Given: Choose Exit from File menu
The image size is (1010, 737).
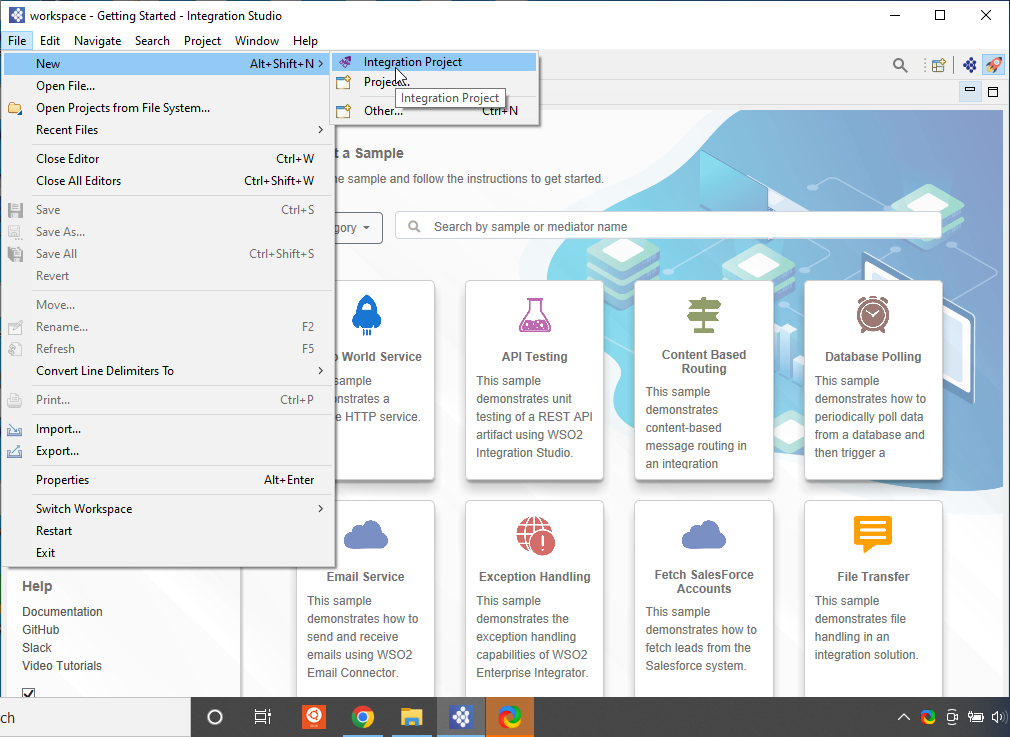Looking at the screenshot, I should [169, 553].
